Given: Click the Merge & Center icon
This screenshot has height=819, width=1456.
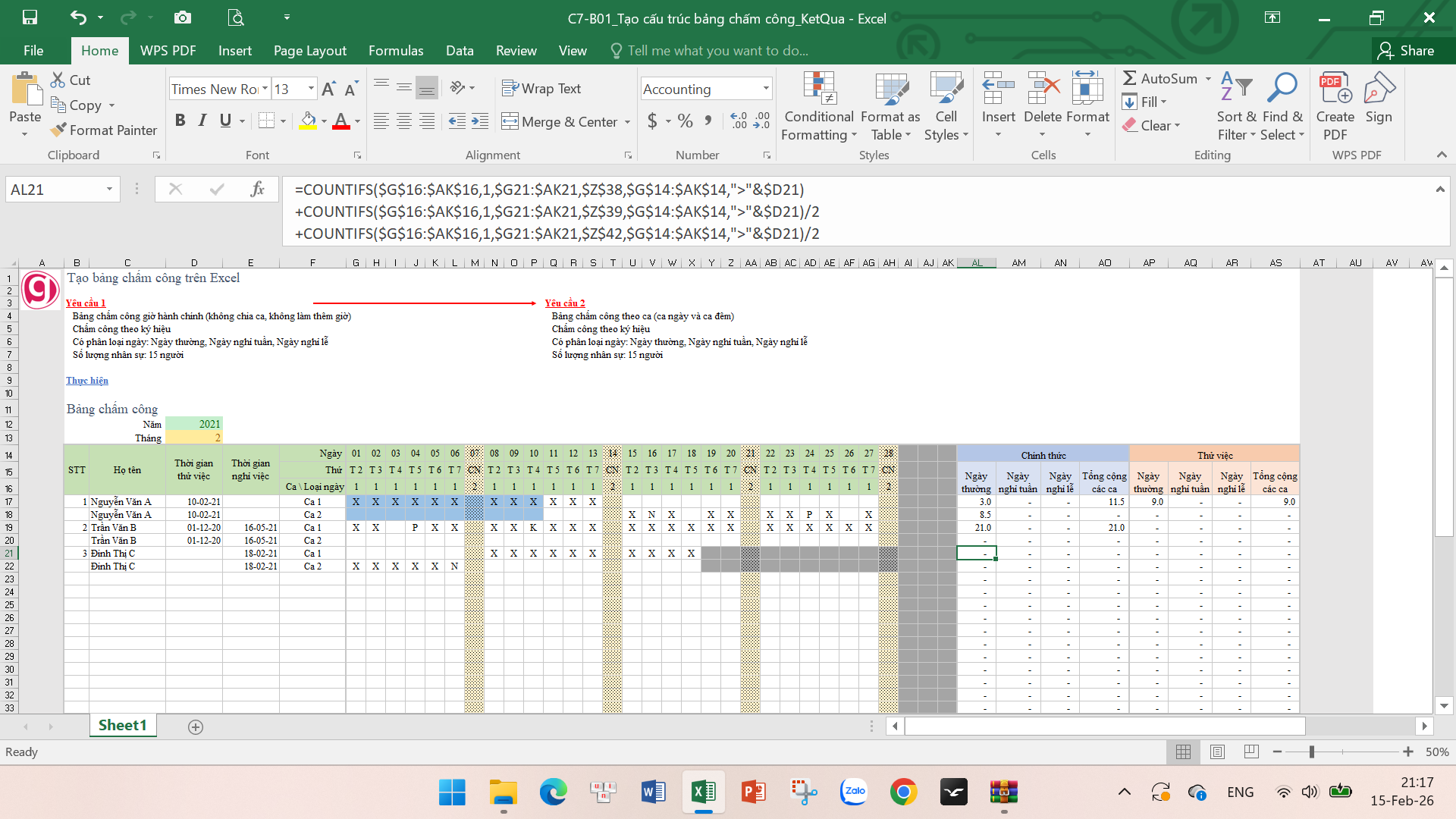Looking at the screenshot, I should [510, 121].
